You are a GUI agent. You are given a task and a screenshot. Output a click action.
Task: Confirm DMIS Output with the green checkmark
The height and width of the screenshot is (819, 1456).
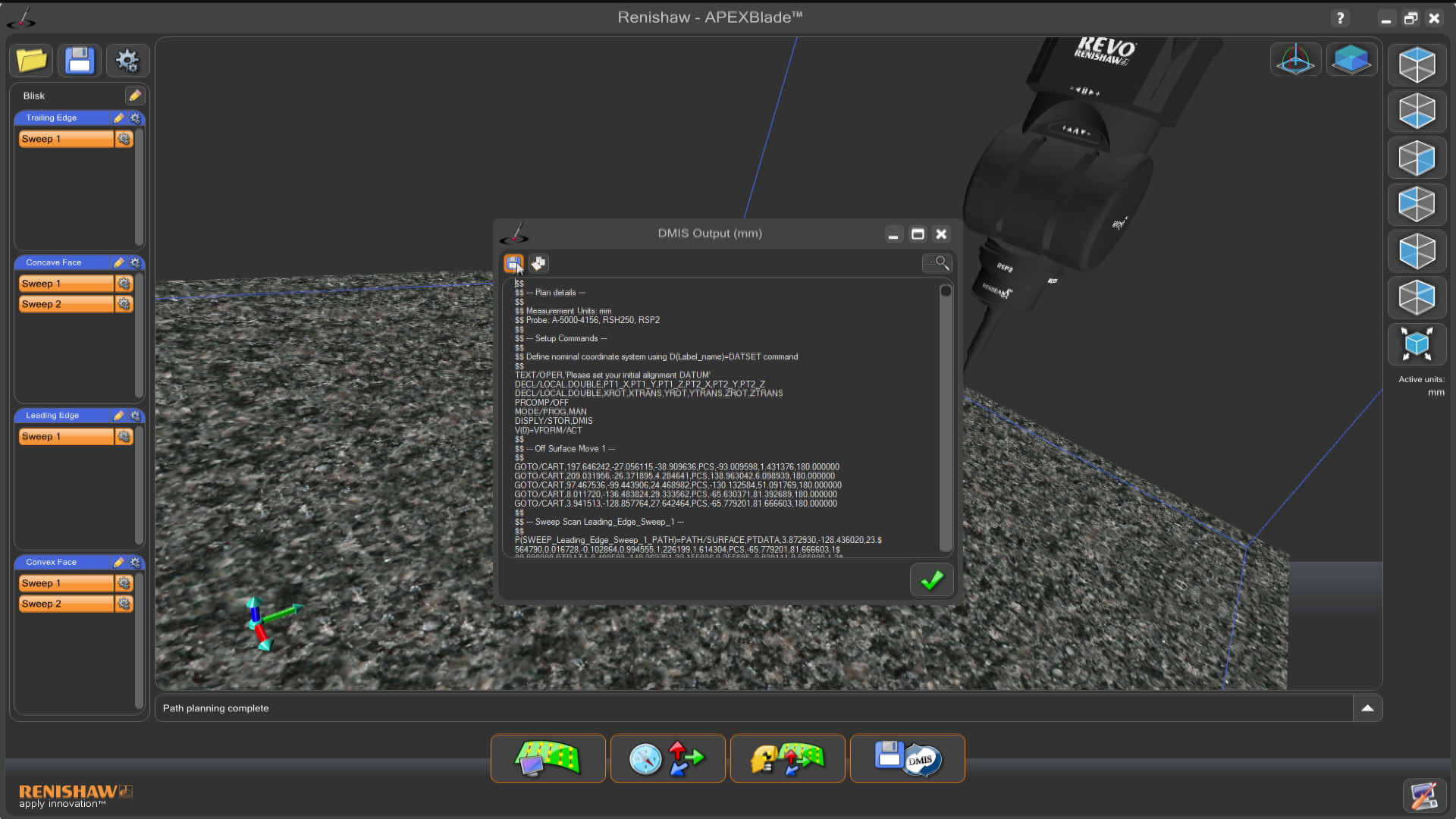[931, 580]
